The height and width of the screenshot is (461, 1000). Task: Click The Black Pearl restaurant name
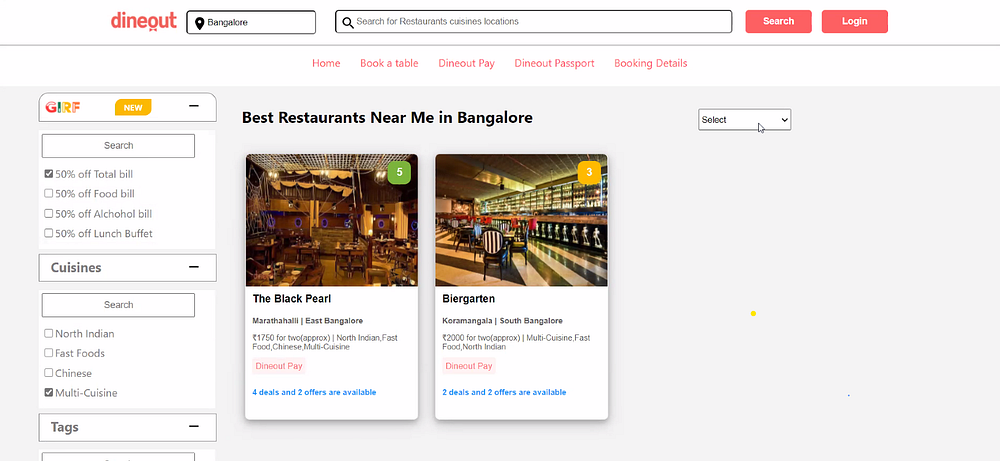coord(291,298)
